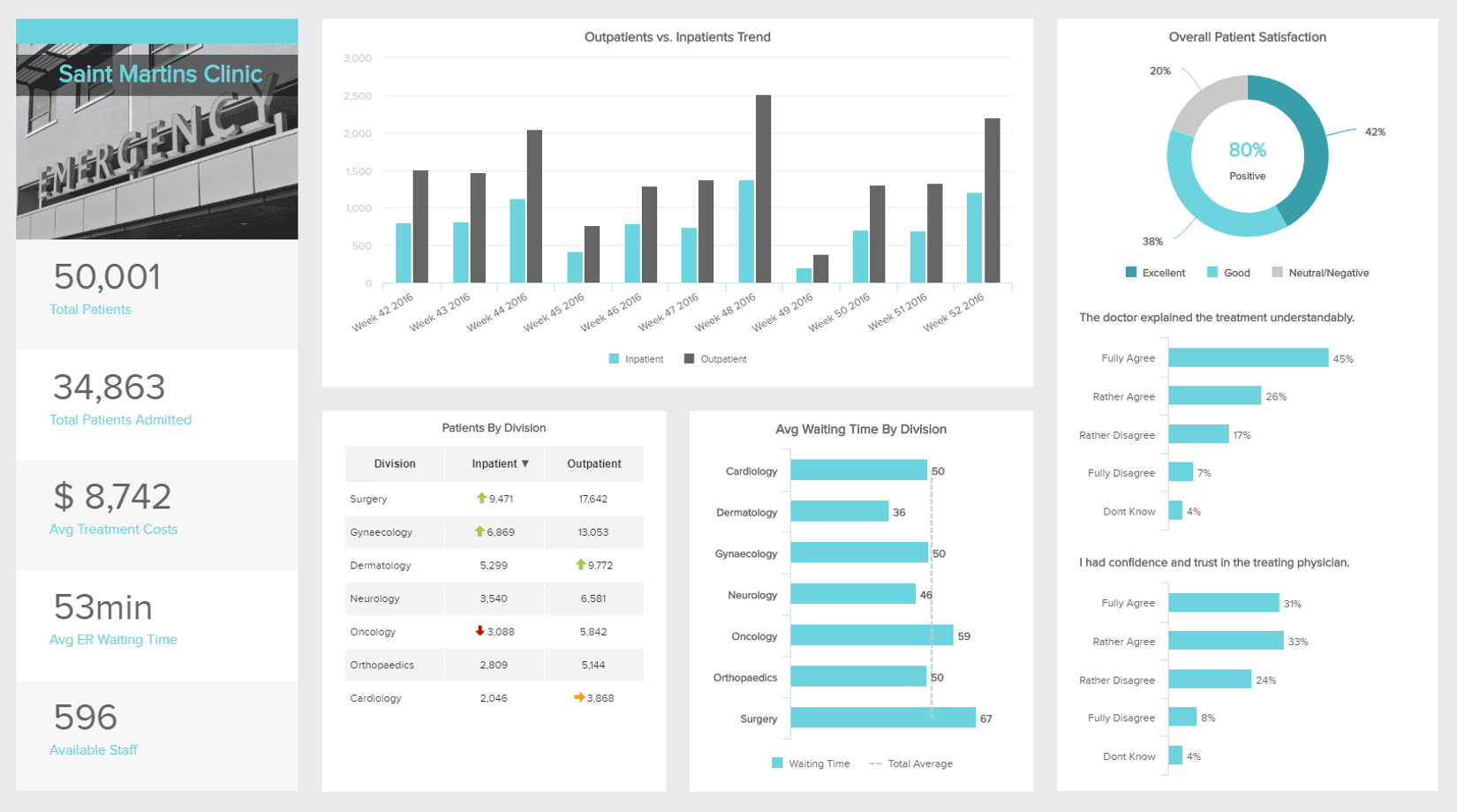Click the Outpatient column header
1457x812 pixels.
coord(594,463)
